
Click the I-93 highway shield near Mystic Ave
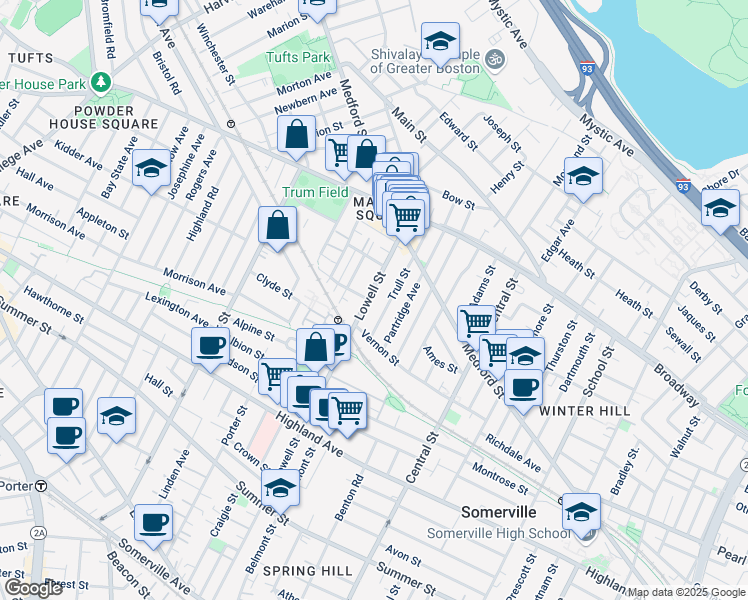tap(587, 68)
